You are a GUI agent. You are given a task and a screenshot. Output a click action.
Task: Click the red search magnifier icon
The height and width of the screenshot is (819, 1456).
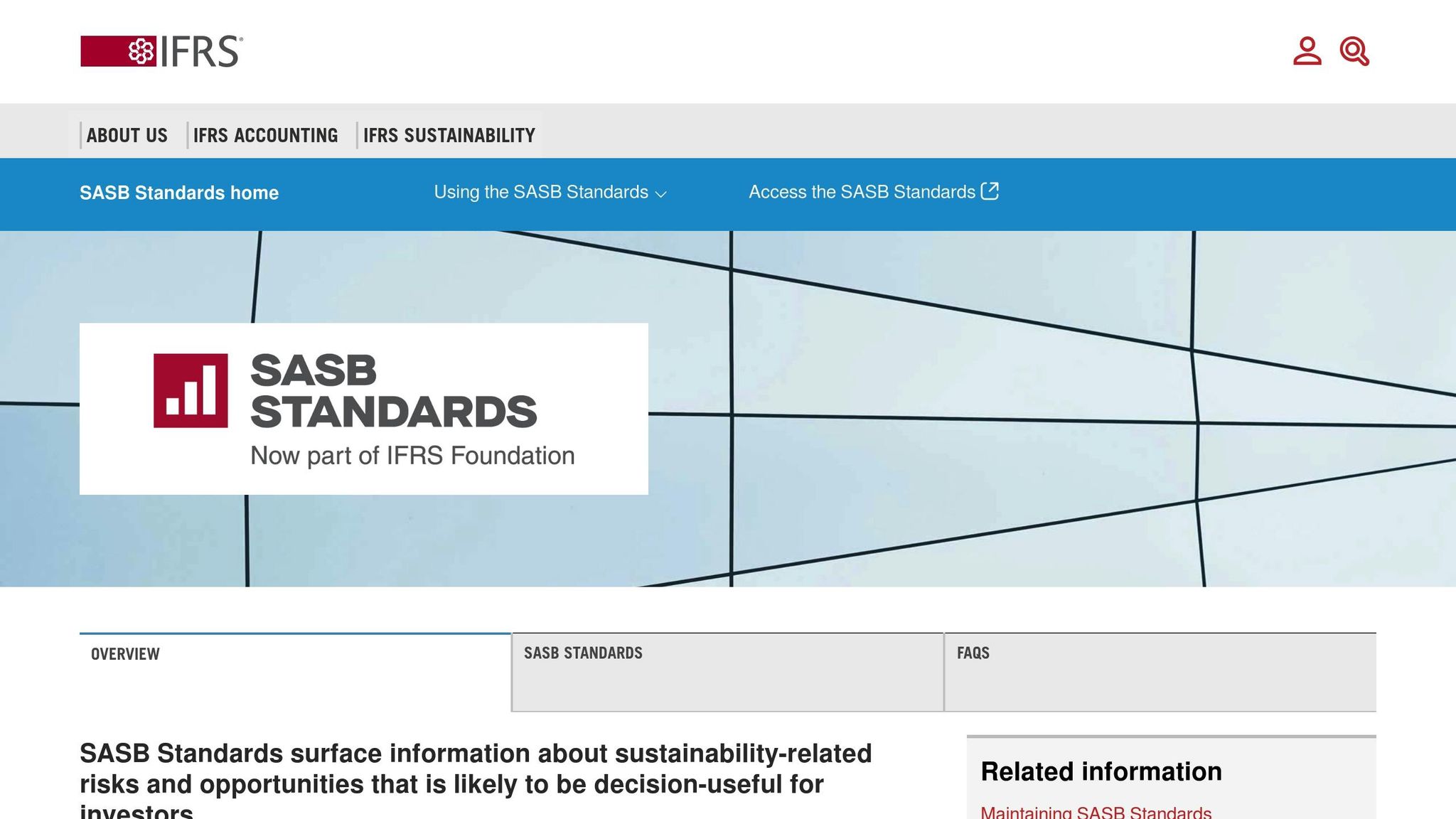pyautogui.click(x=1354, y=51)
